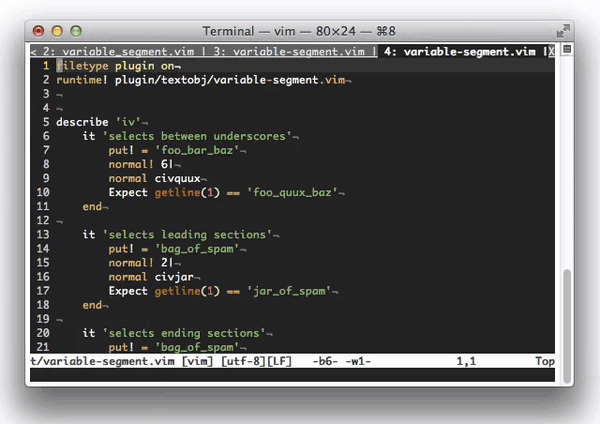The image size is (600, 424).
Task: Click line number 19 in gutter
Action: coord(43,319)
